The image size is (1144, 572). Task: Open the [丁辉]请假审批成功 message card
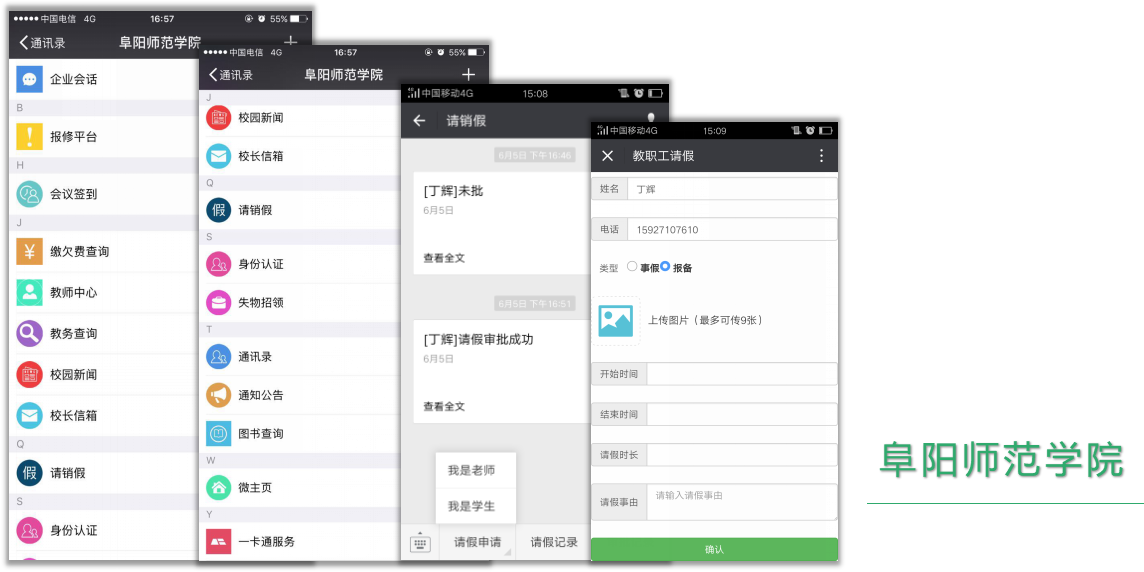pos(502,371)
